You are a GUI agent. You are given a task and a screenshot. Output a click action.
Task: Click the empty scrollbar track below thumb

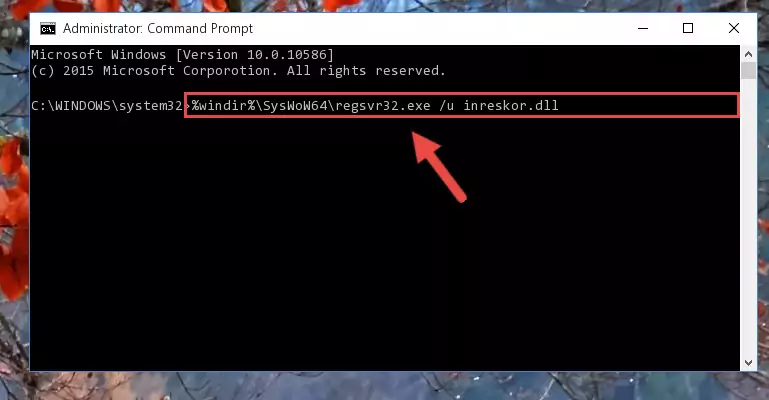748,216
